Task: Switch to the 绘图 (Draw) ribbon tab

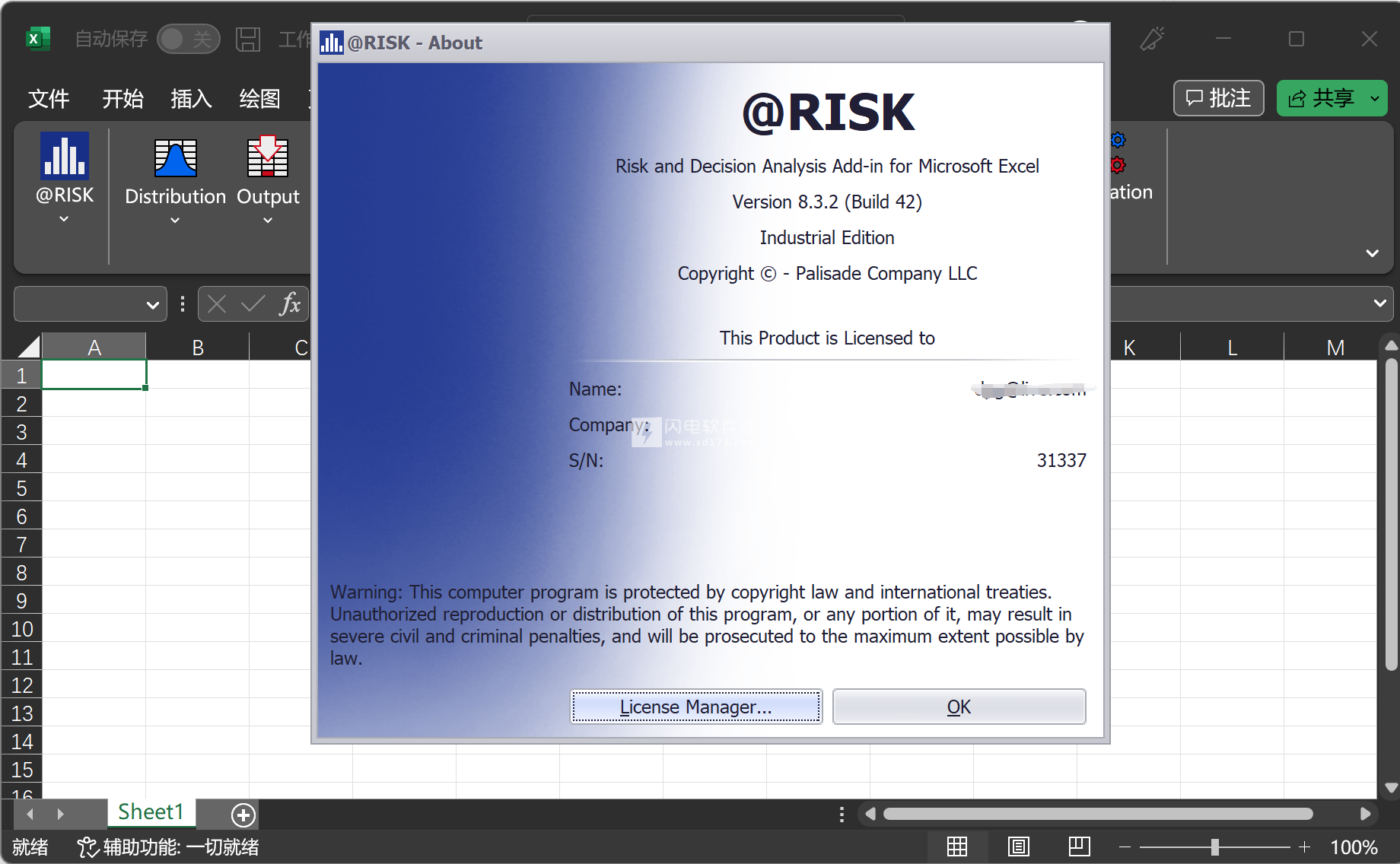Action: point(259,99)
